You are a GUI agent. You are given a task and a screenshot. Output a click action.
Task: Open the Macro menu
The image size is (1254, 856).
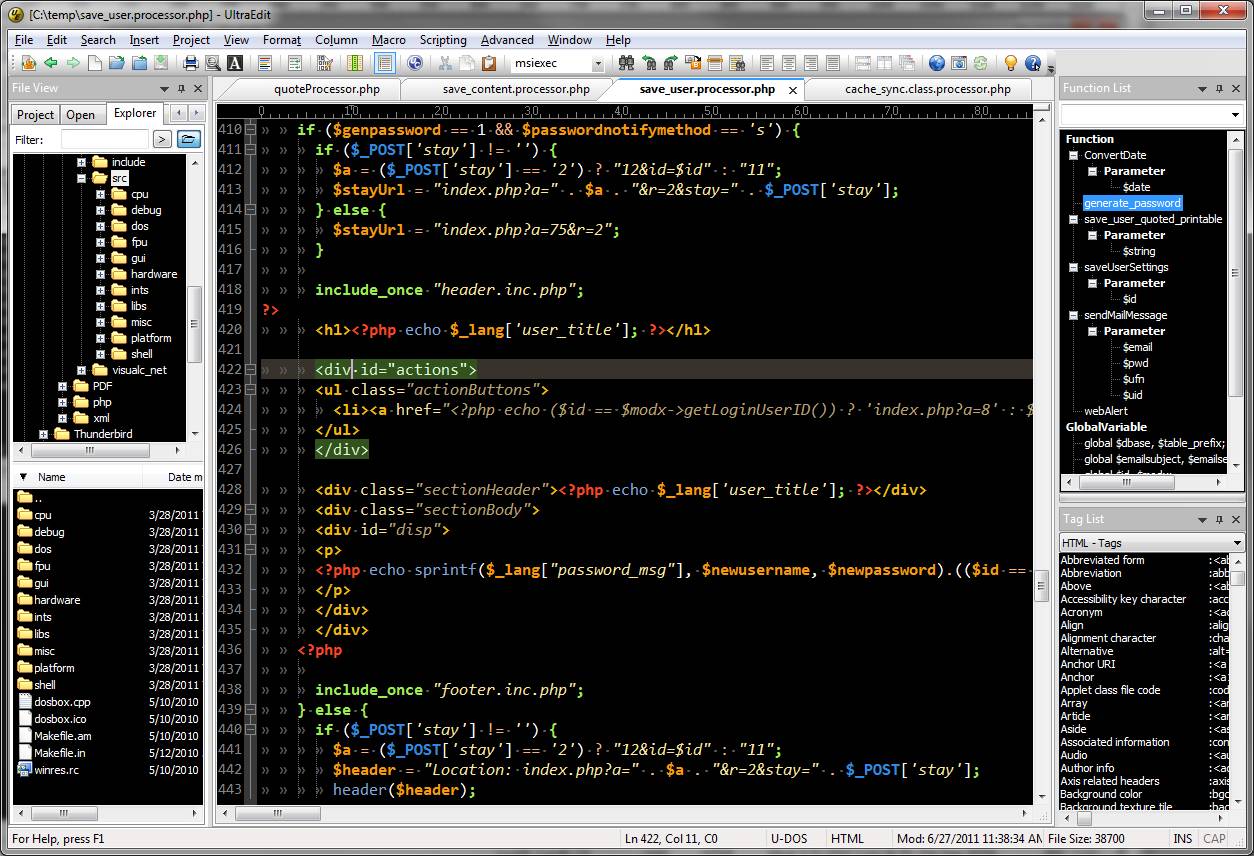[388, 40]
